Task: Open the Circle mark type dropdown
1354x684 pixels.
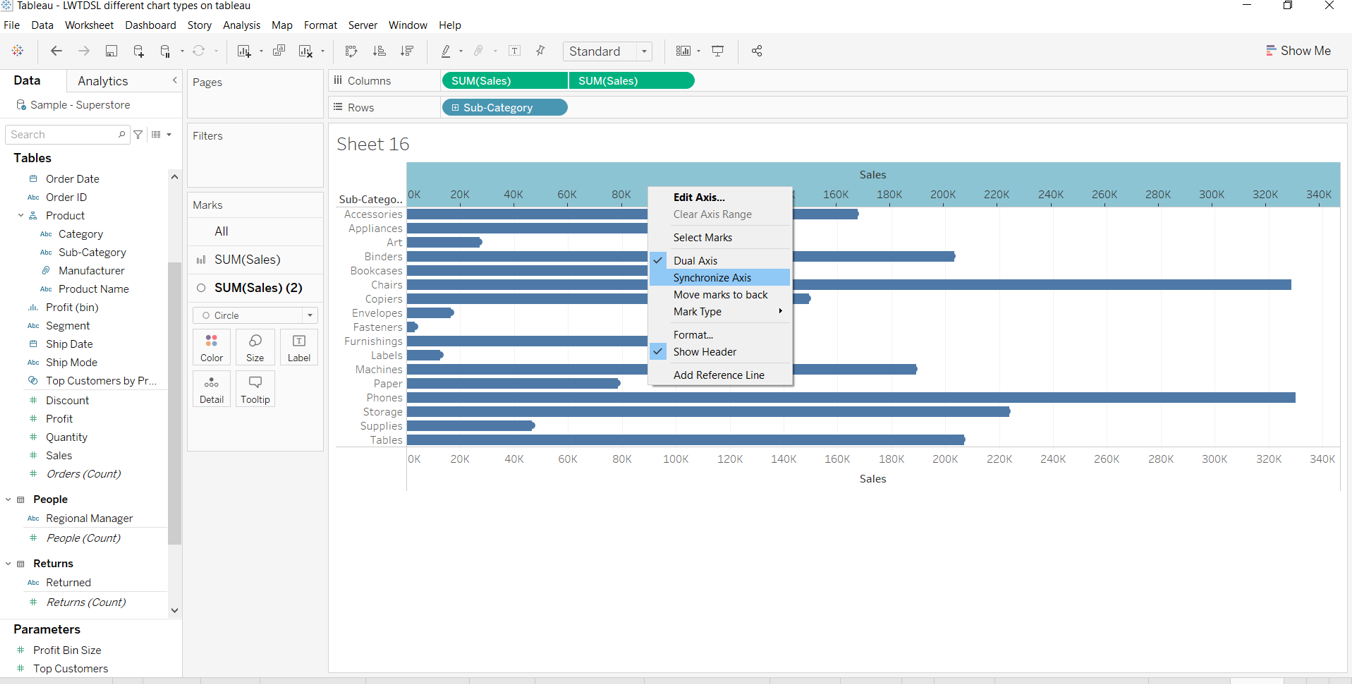Action: (x=255, y=315)
